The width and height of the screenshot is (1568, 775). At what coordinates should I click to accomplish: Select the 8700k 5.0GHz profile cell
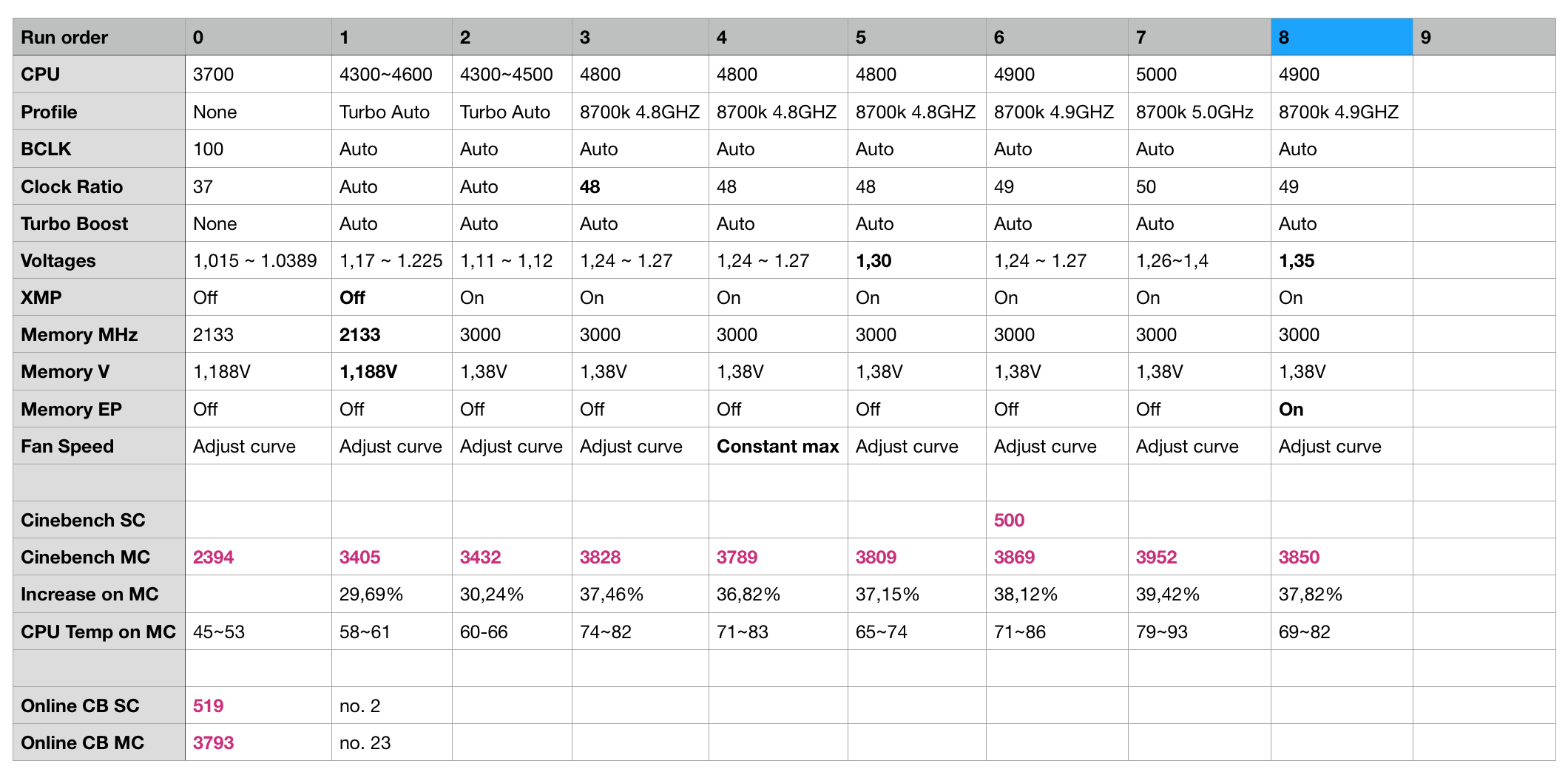click(1199, 112)
